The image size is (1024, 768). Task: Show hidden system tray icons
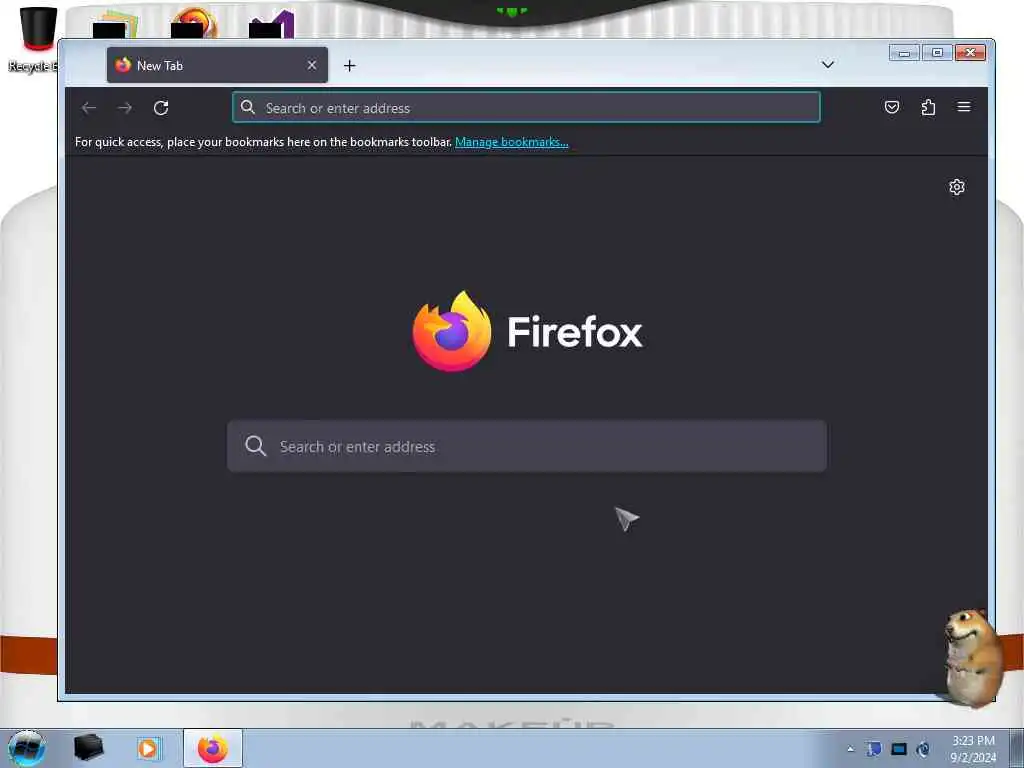pos(850,749)
